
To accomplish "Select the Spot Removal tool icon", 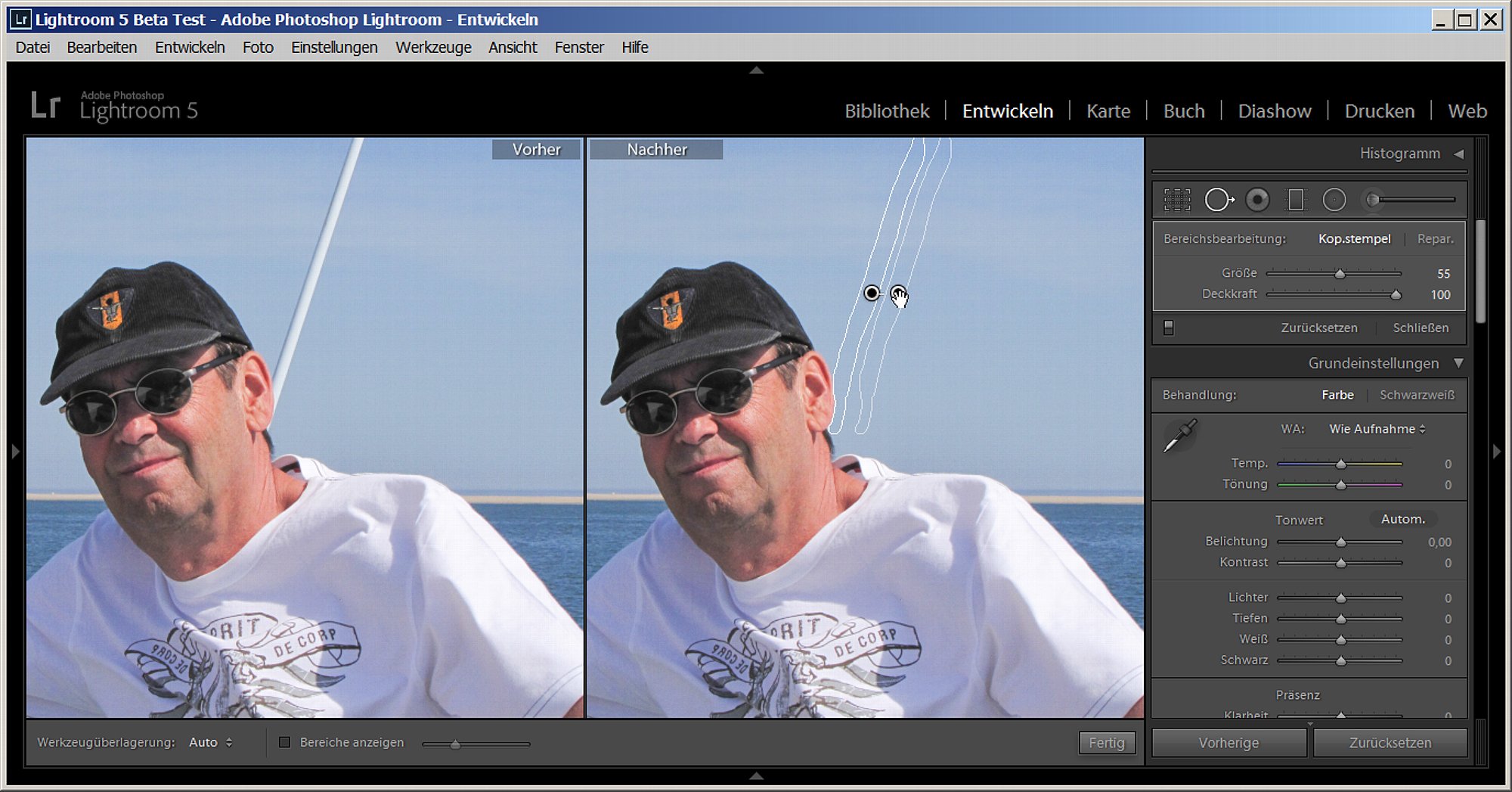I will tap(1219, 200).
